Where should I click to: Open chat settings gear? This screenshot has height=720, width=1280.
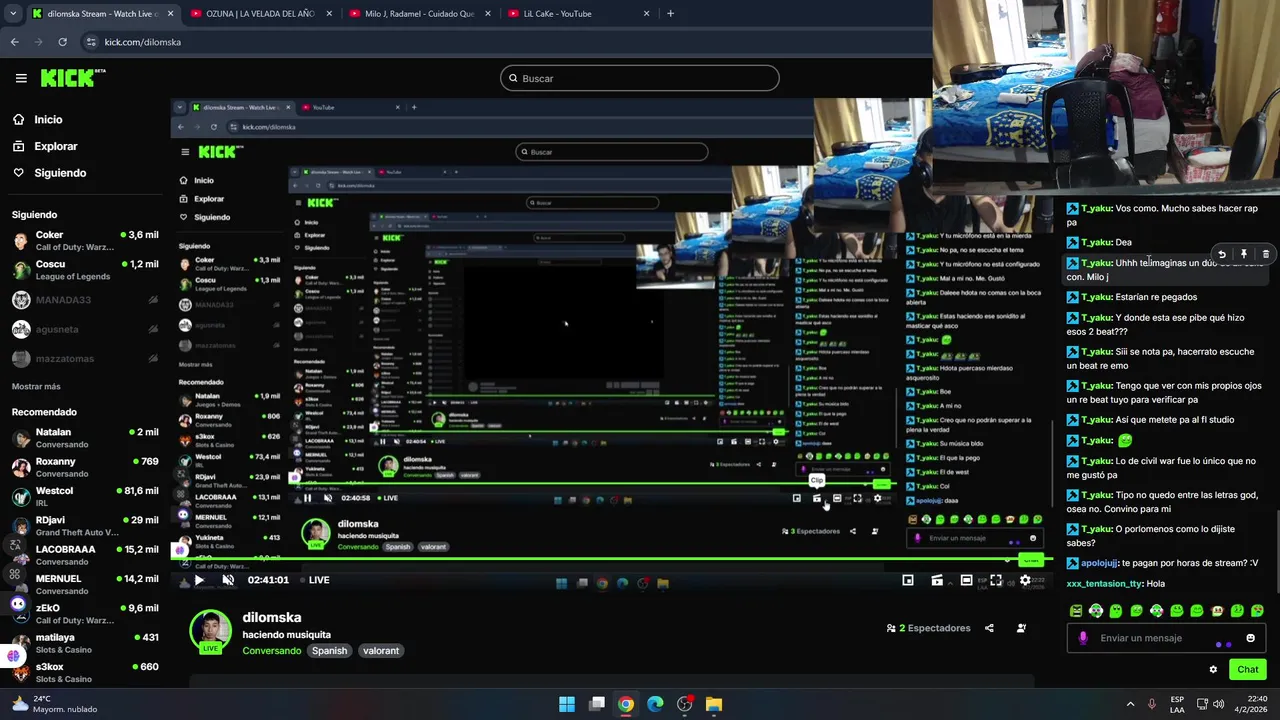[1213, 670]
